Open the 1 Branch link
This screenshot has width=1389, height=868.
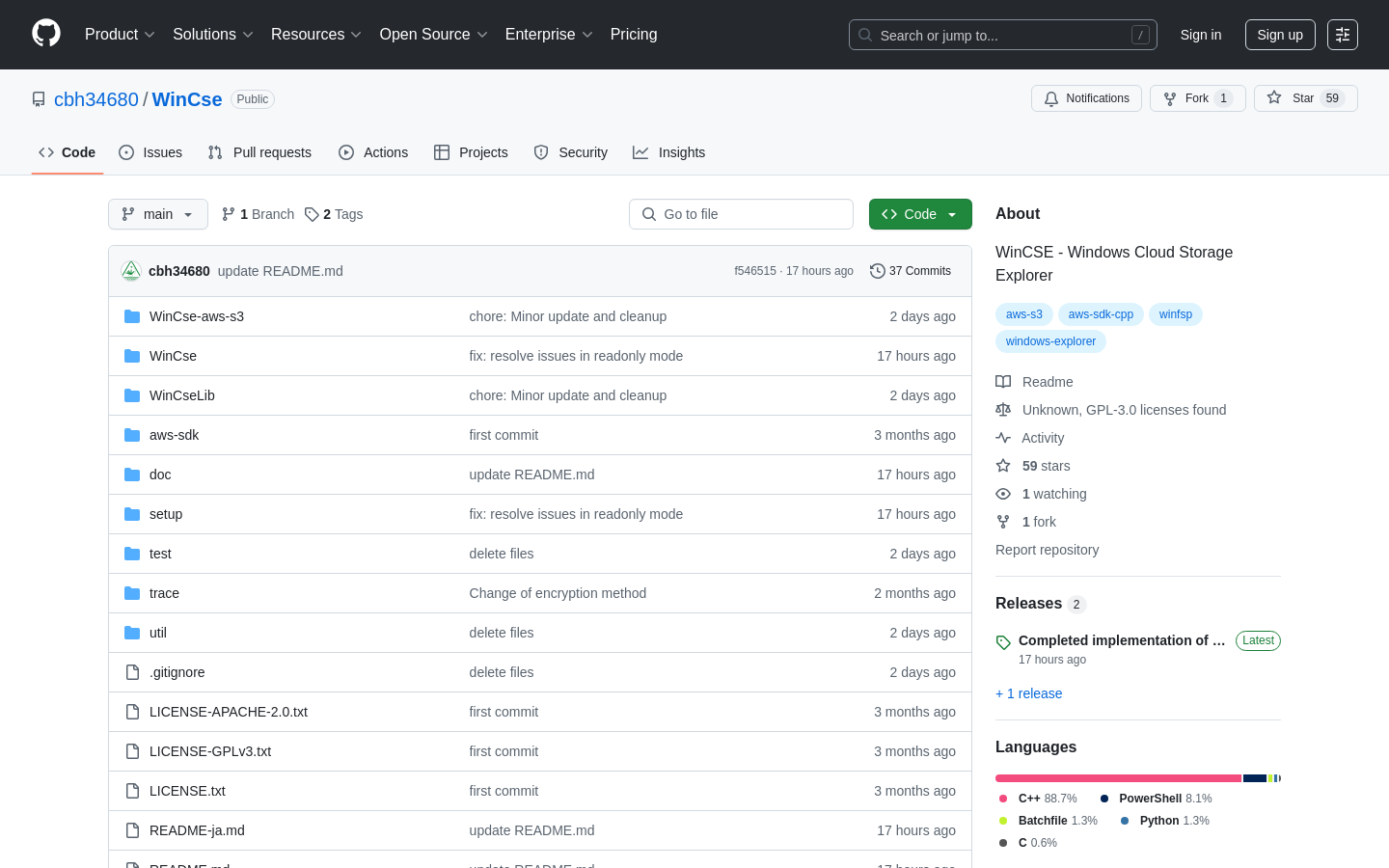(258, 214)
